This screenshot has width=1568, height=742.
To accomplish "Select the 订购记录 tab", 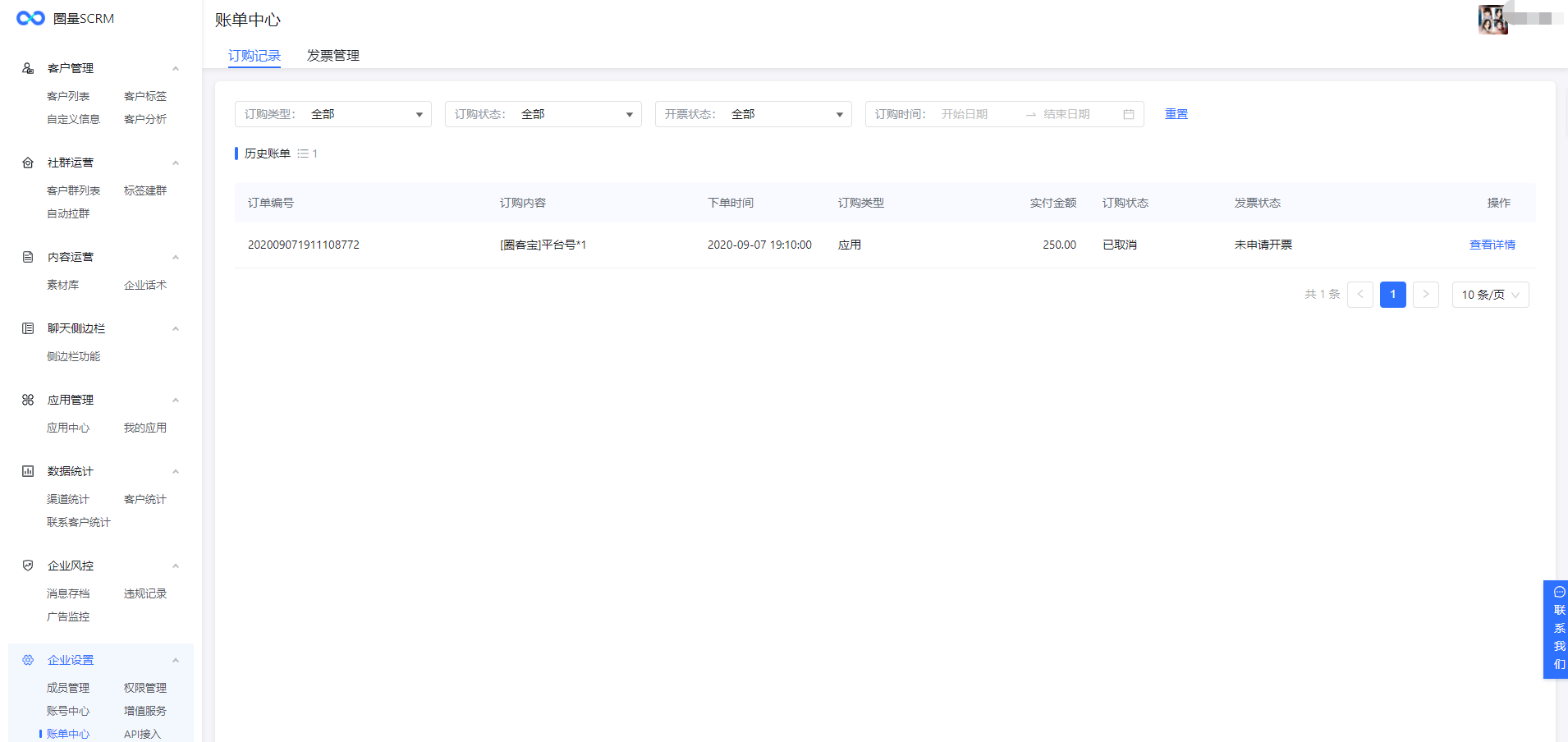I will (x=254, y=55).
